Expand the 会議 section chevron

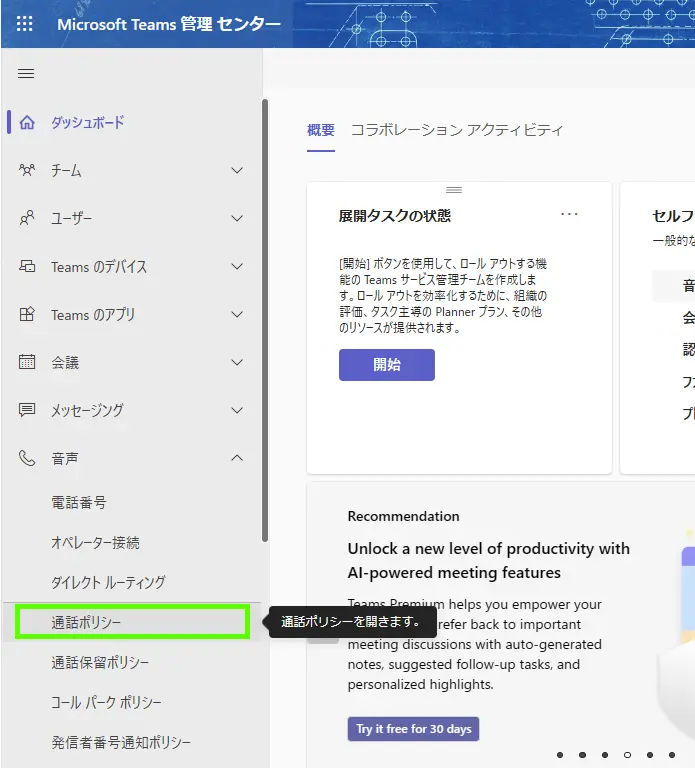coord(237,362)
